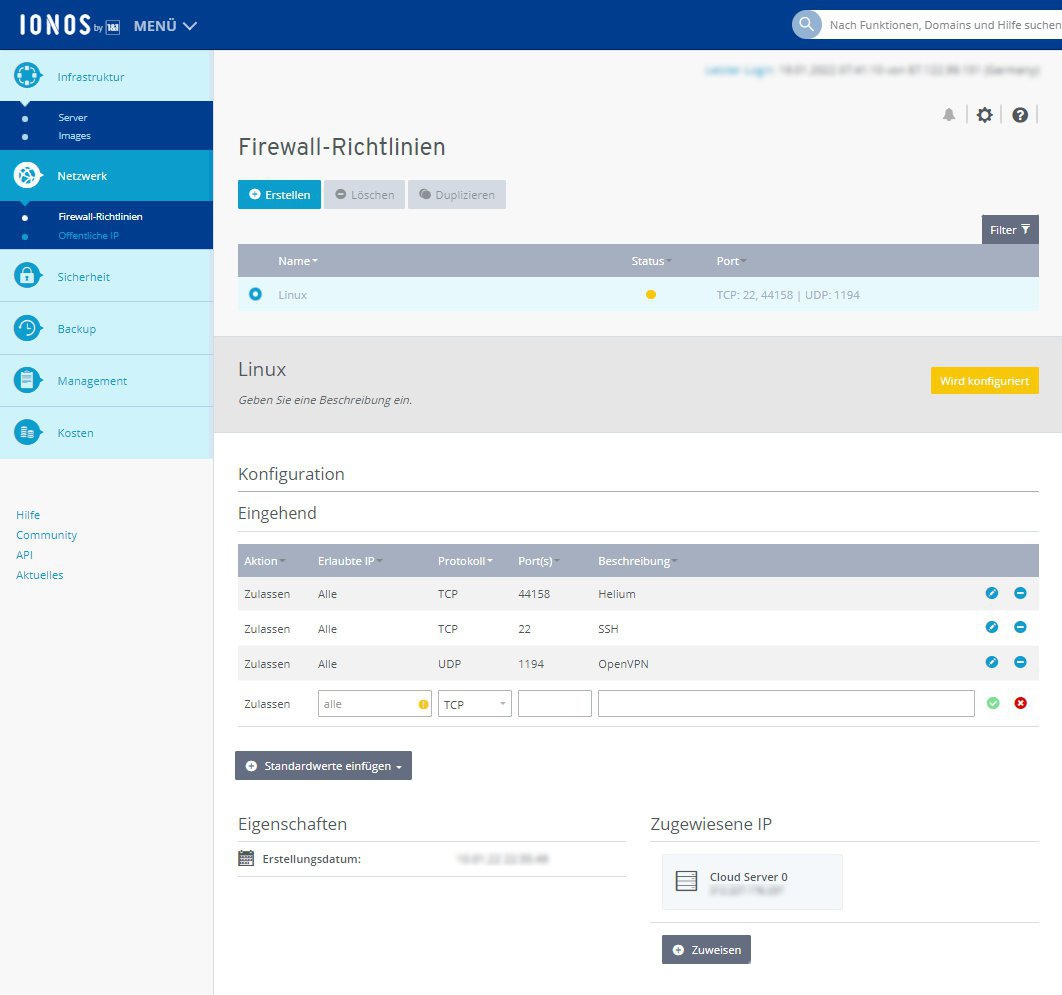Edit the Helium rule with pencil icon

pyautogui.click(x=992, y=593)
